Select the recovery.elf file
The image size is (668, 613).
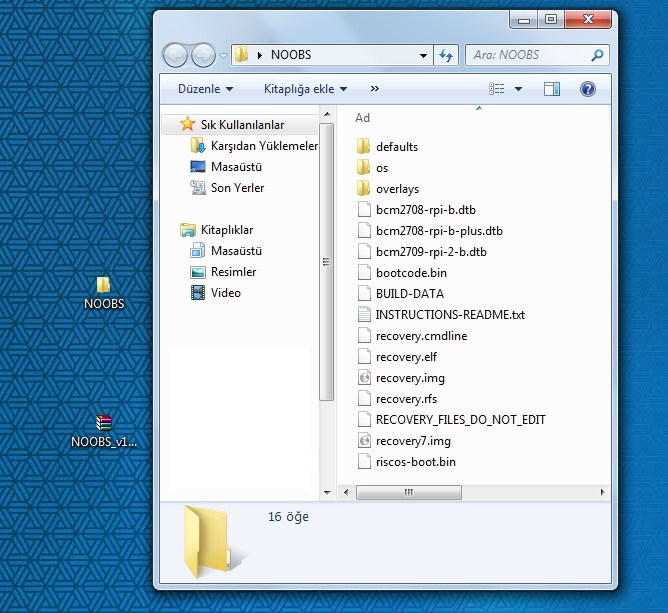pos(397,357)
